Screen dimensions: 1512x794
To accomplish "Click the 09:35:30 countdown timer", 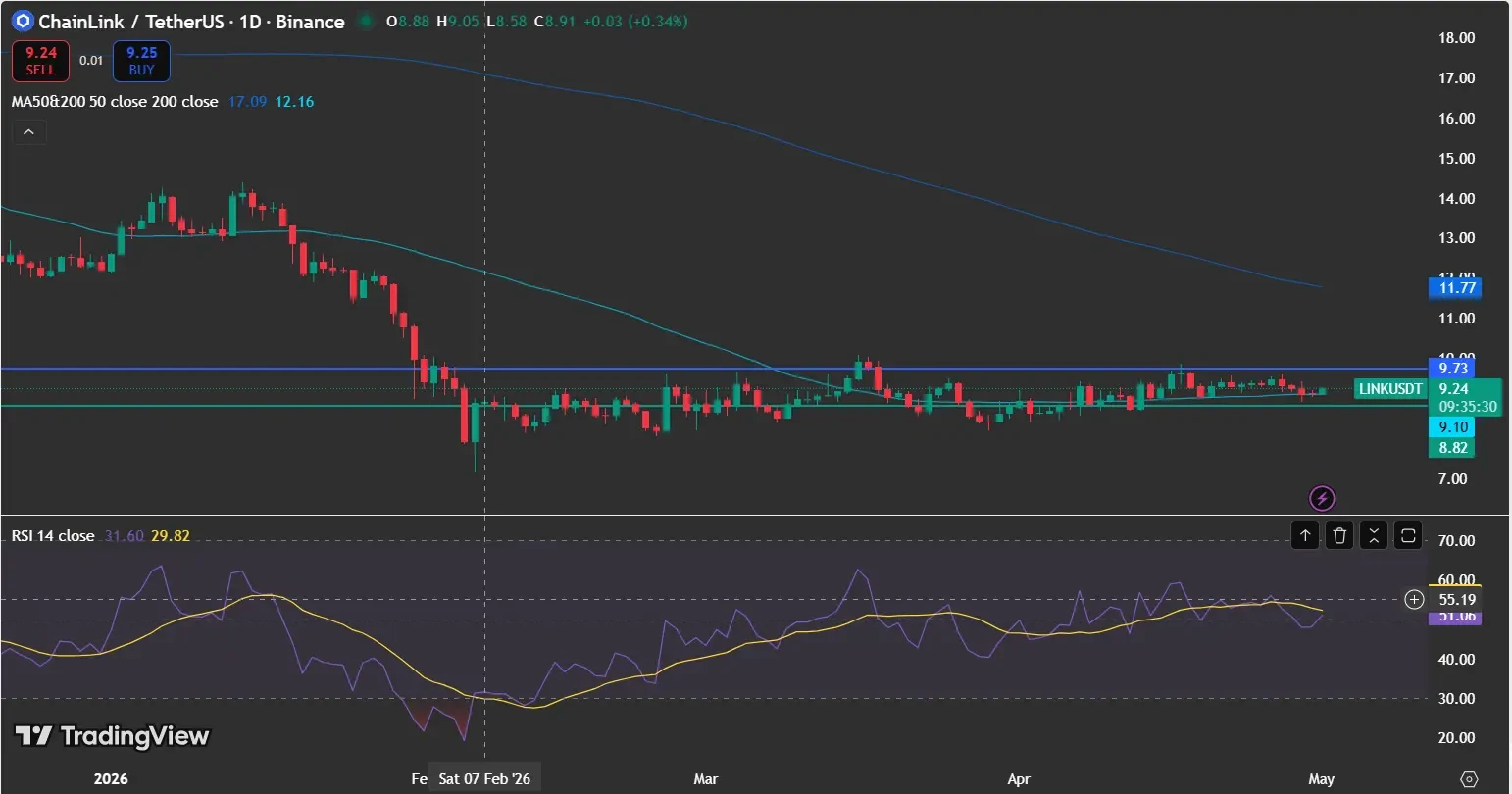I will (x=1468, y=406).
